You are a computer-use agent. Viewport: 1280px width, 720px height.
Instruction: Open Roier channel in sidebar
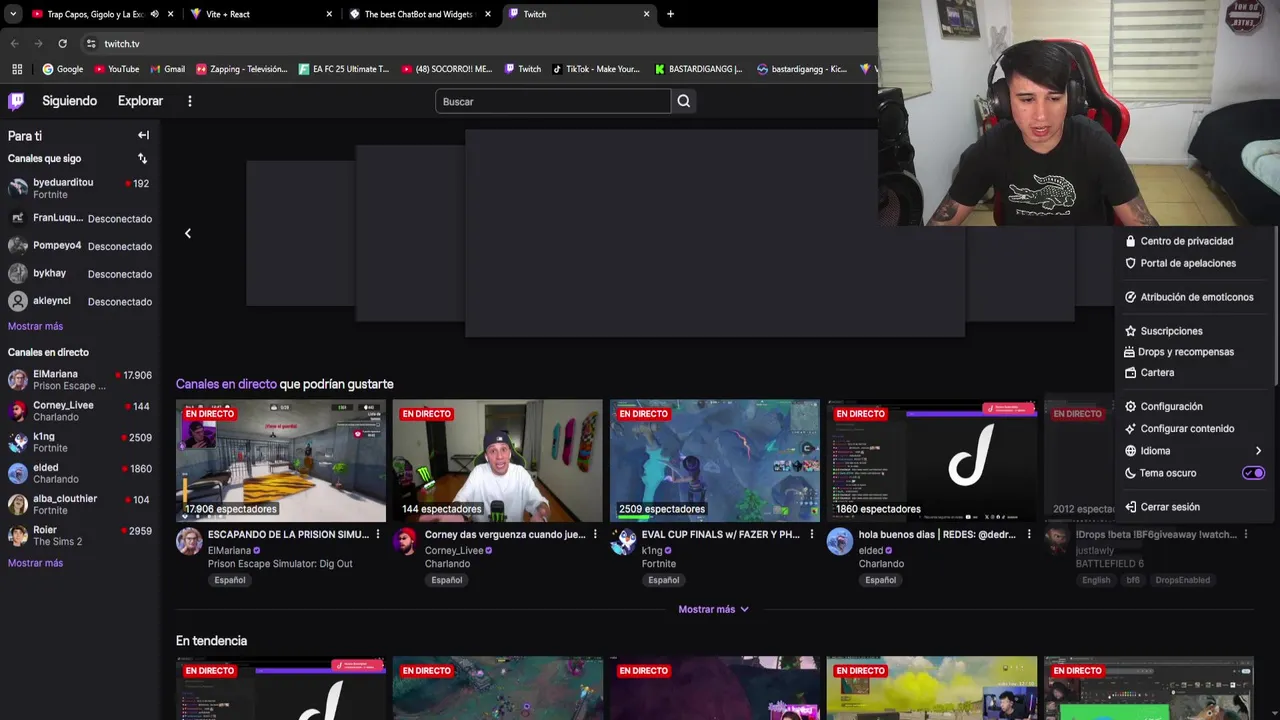(x=80, y=536)
